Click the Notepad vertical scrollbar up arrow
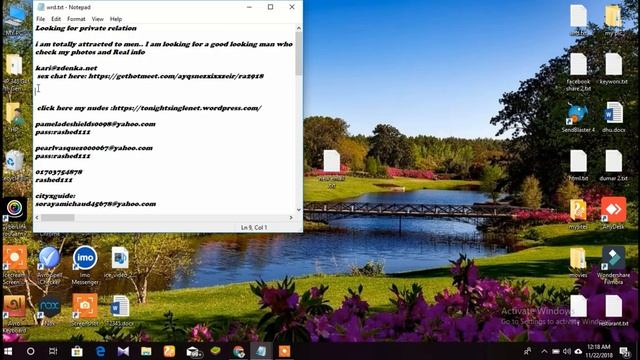This screenshot has height=360, width=640. point(299,28)
